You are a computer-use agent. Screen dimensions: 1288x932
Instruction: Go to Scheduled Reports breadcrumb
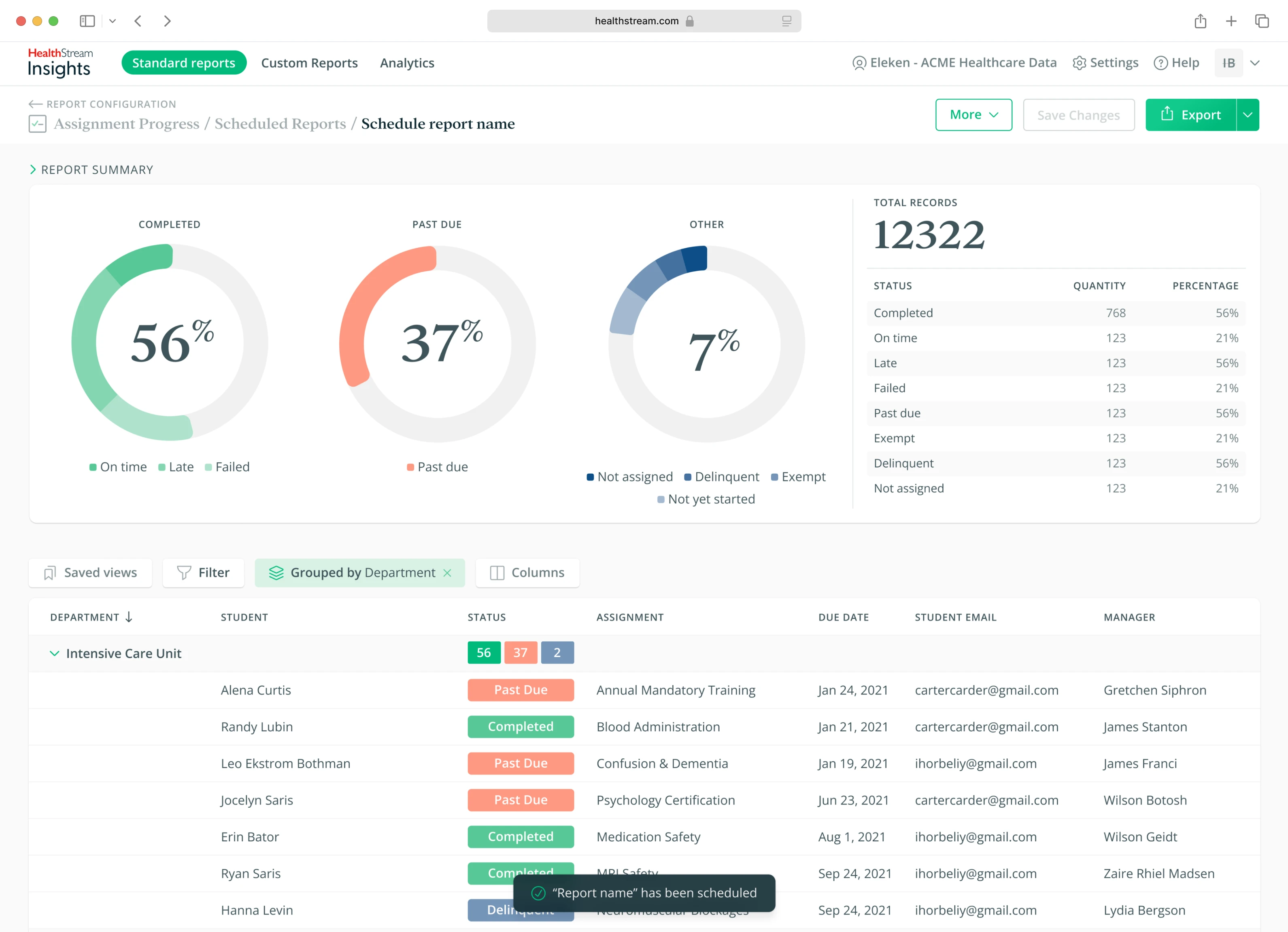[x=280, y=124]
